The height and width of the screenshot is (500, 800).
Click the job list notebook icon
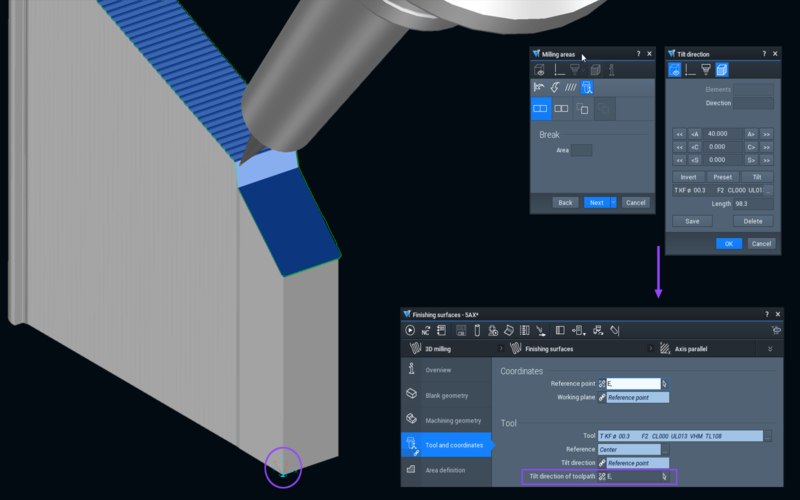tap(441, 331)
